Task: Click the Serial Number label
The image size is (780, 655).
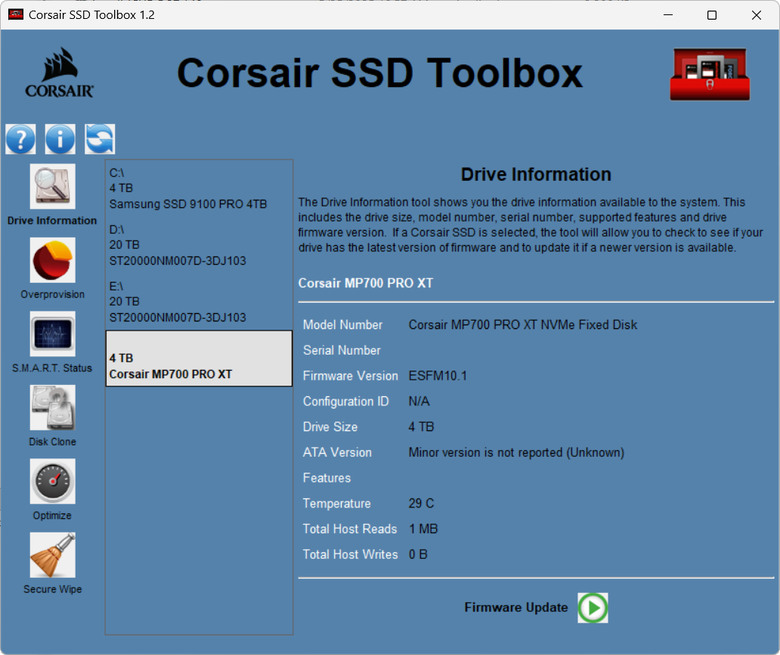Action: point(342,350)
